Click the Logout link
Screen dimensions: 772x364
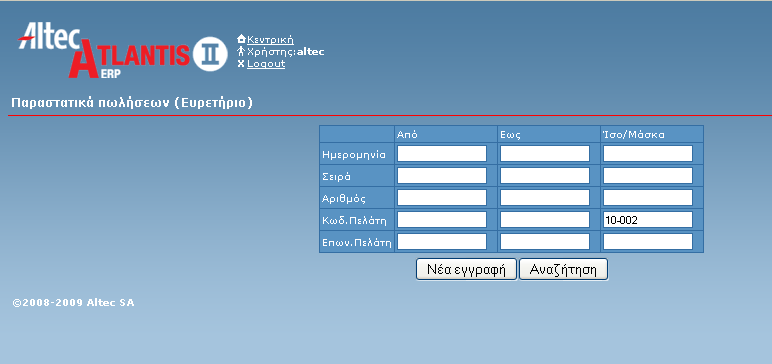click(x=266, y=64)
